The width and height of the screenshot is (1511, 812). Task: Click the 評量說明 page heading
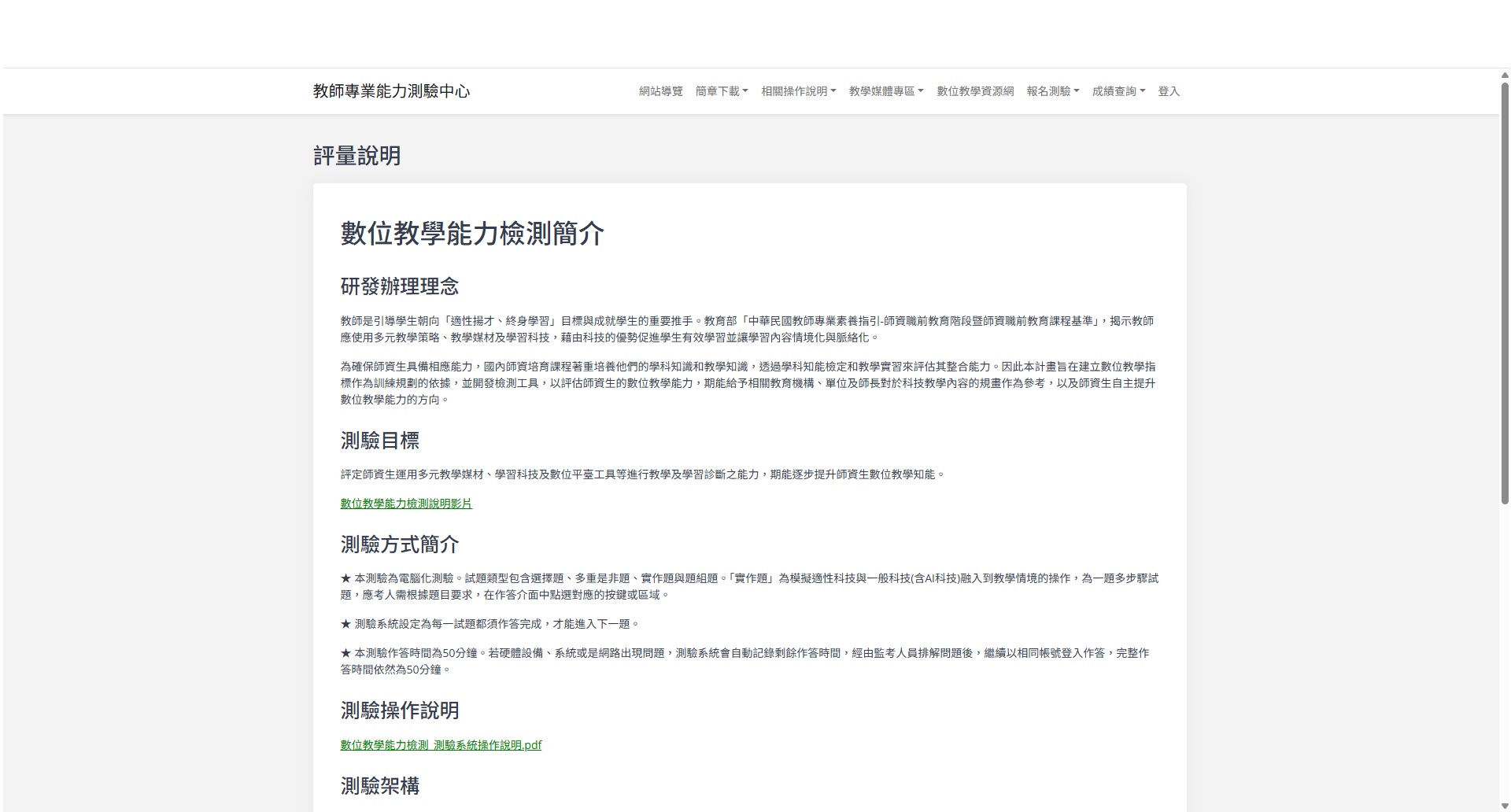pyautogui.click(x=357, y=156)
